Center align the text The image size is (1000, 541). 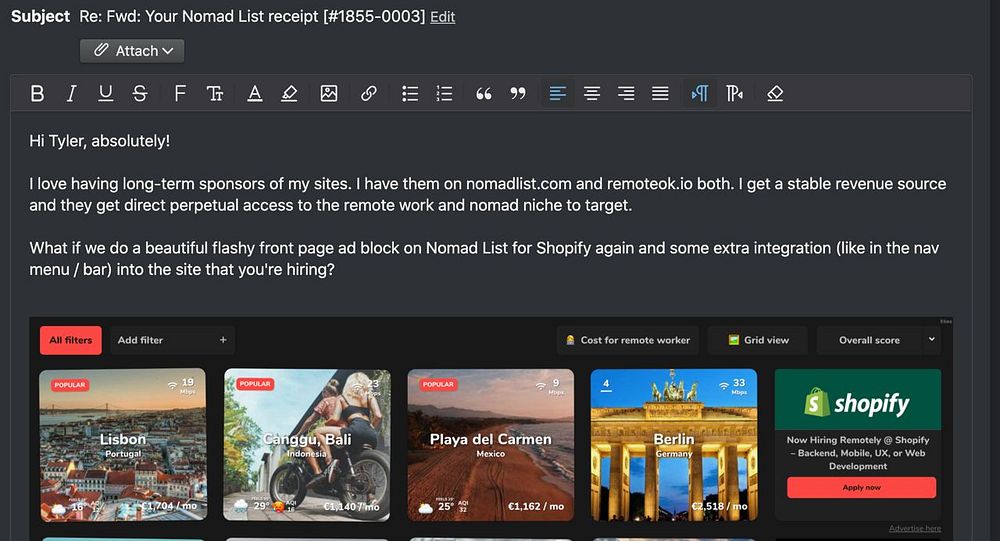coord(592,94)
